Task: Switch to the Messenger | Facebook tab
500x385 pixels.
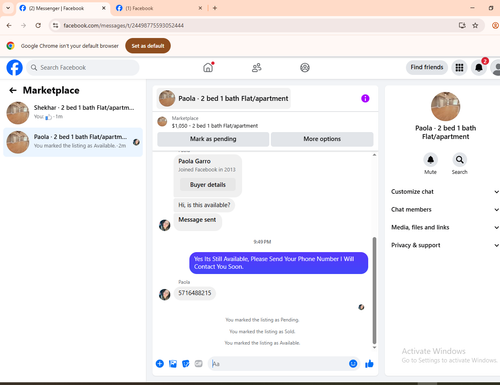Action: pos(63,8)
